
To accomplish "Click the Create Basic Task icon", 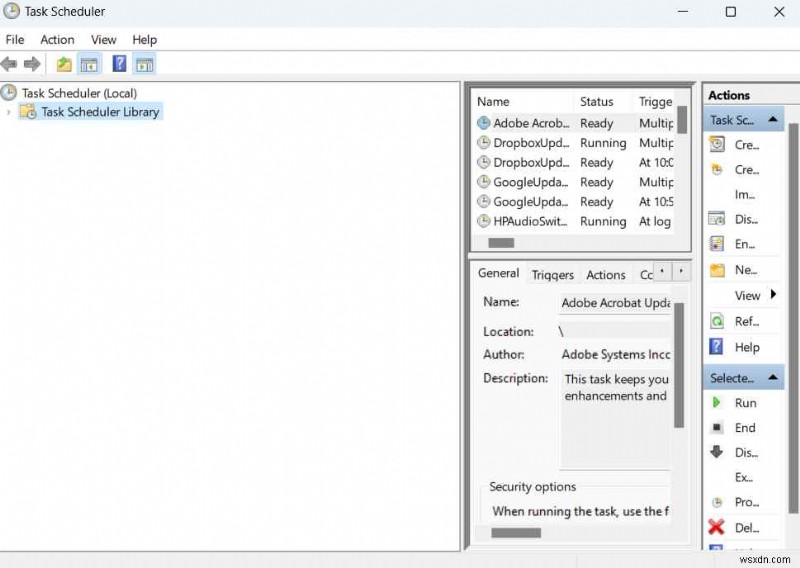I will pyautogui.click(x=717, y=144).
